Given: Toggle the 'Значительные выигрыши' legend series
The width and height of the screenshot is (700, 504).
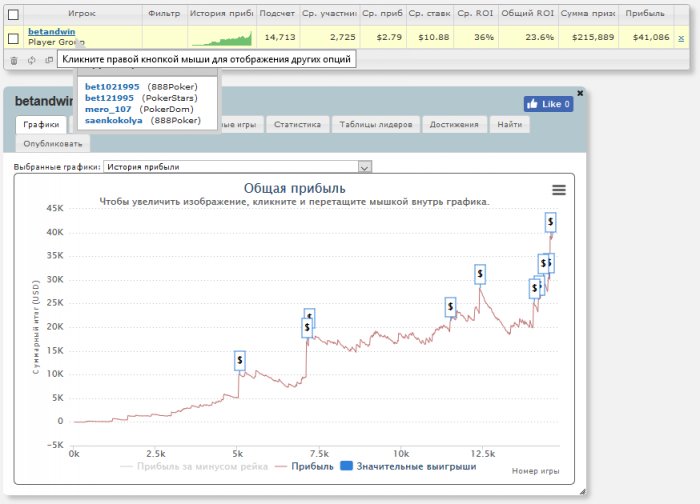Looking at the screenshot, I should tap(408, 467).
